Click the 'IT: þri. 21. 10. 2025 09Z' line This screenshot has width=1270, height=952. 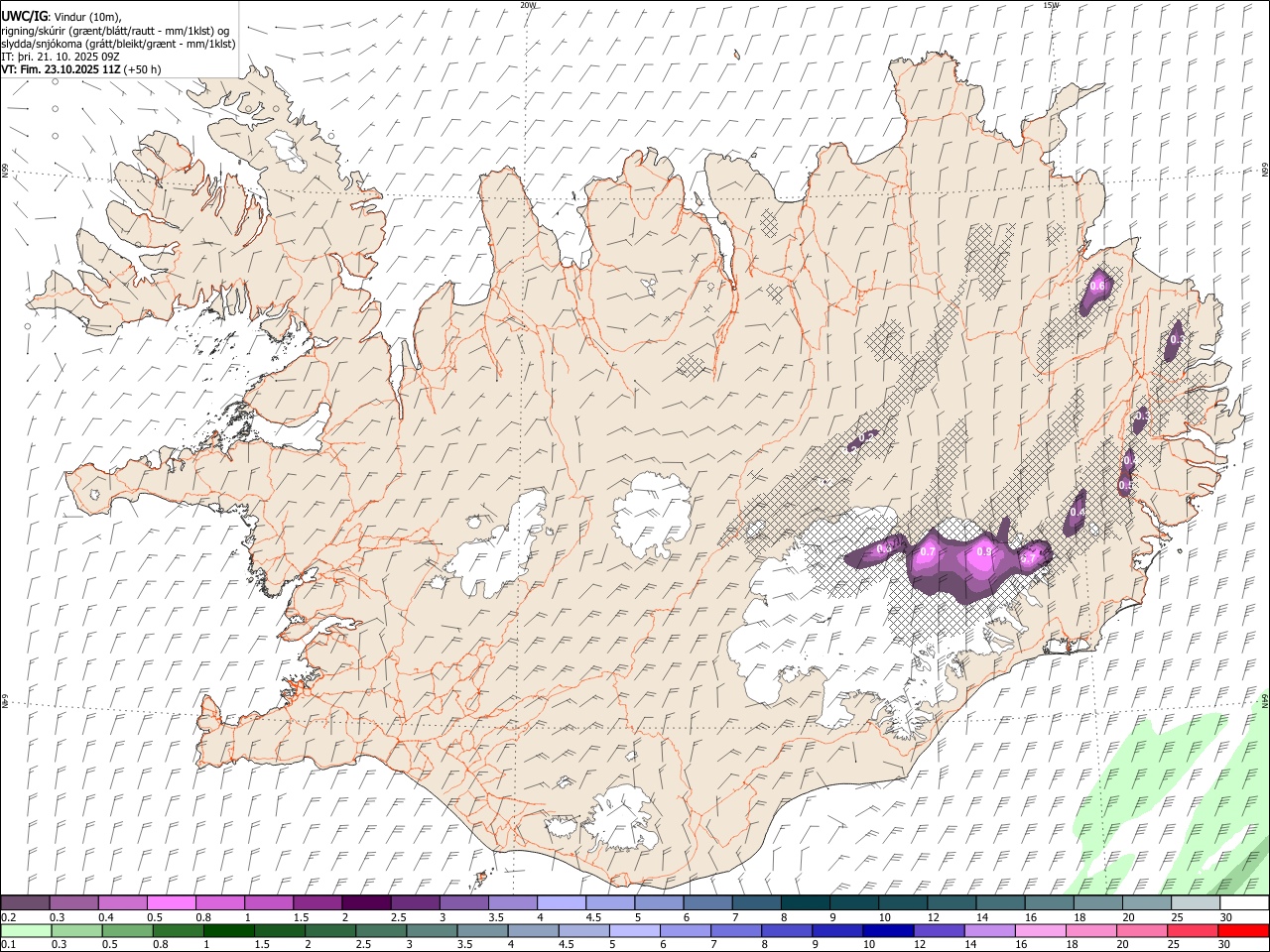coord(61,57)
